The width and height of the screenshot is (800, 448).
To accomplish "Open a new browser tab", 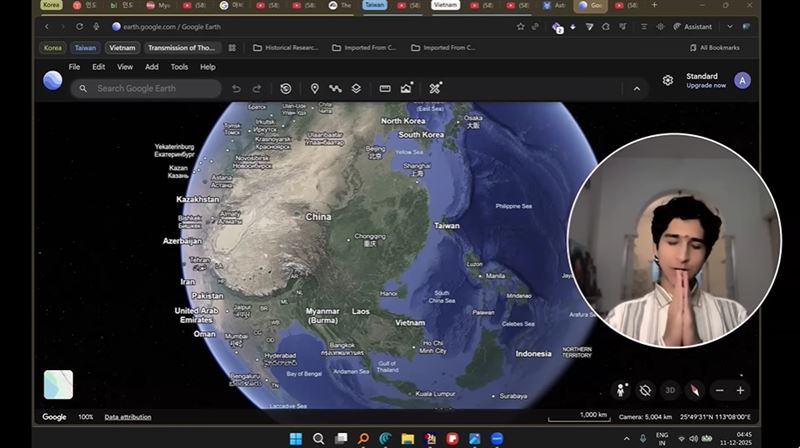I will [654, 5].
